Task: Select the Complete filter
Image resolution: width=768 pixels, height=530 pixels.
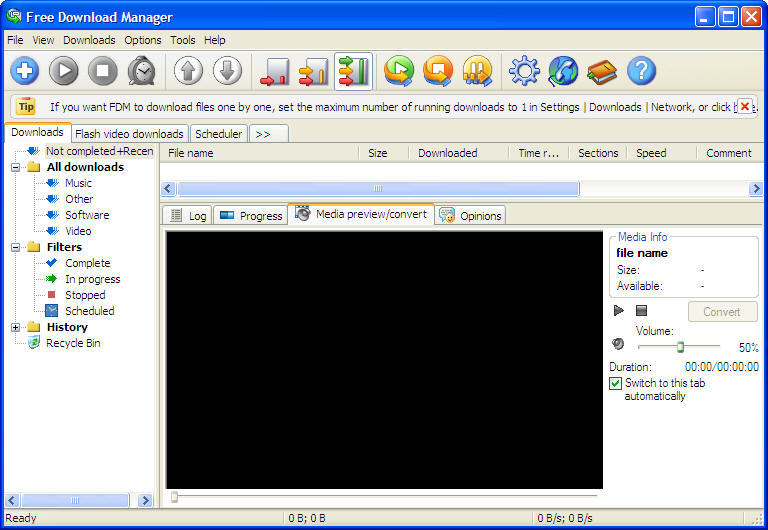Action: pyautogui.click(x=88, y=263)
